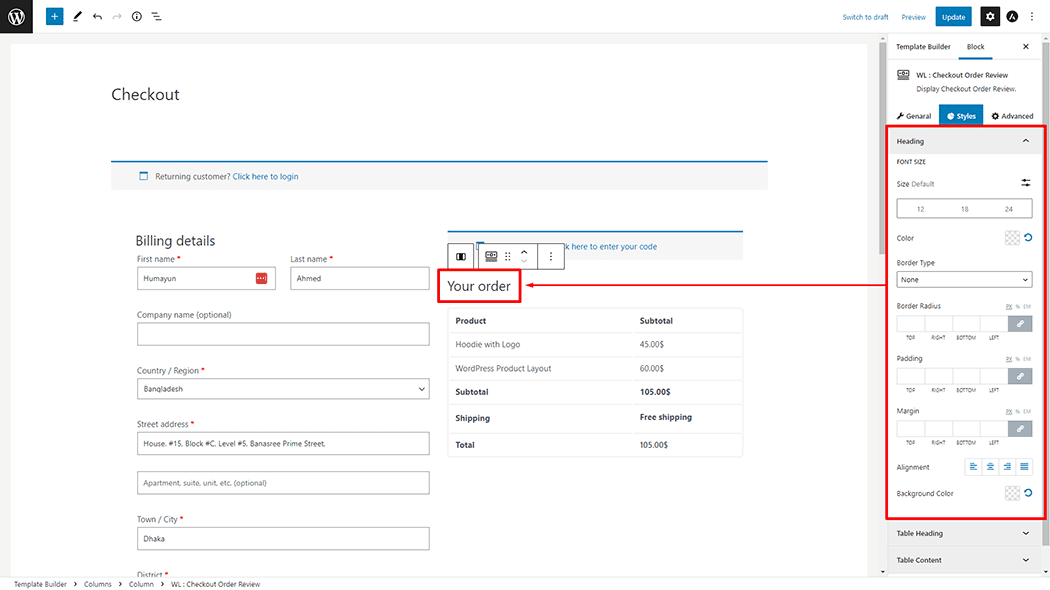This screenshot has width=1050, height=590.
Task: Open the settings gear icon
Action: click(989, 17)
